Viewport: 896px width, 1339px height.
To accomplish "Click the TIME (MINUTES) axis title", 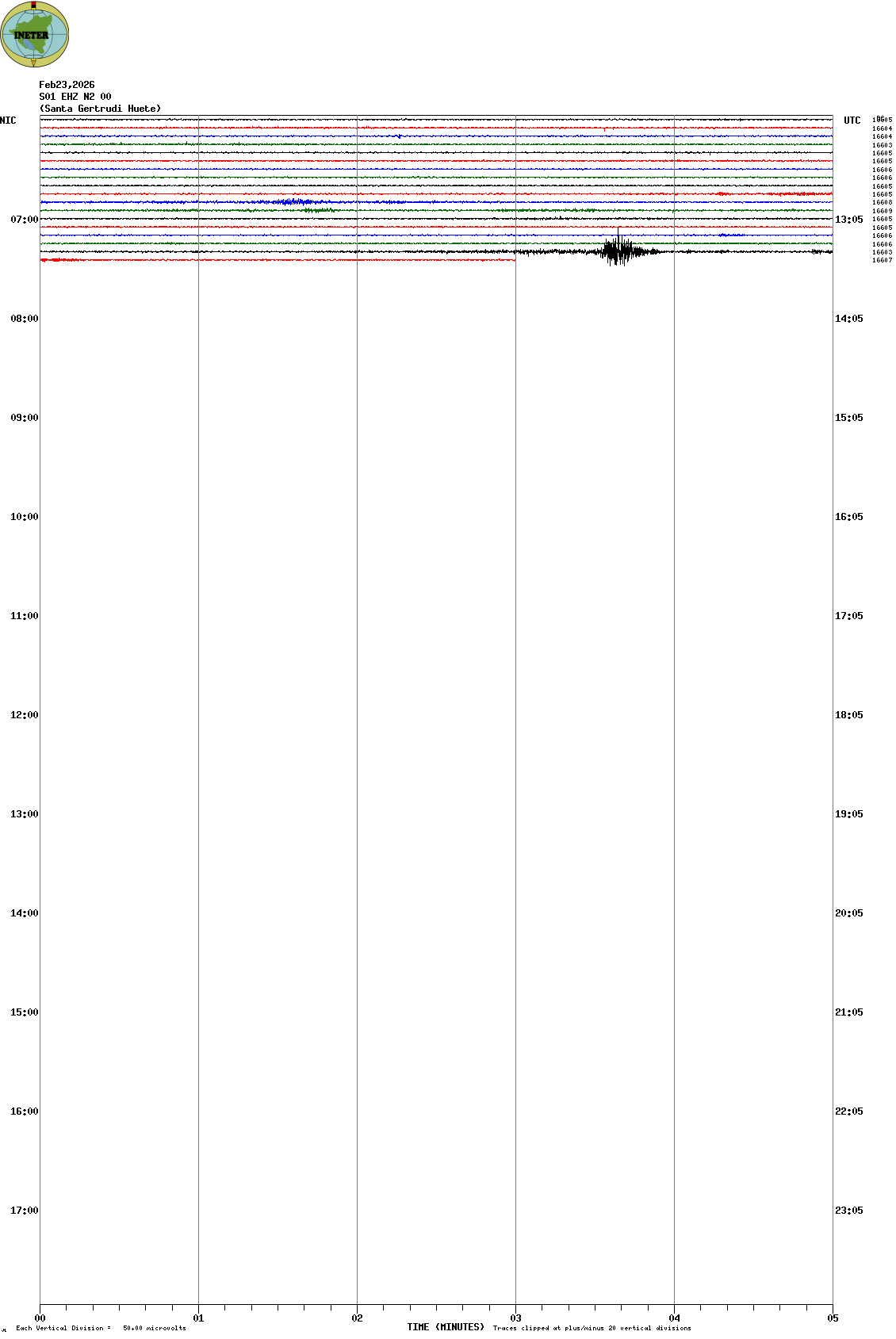I will click(x=446, y=1327).
